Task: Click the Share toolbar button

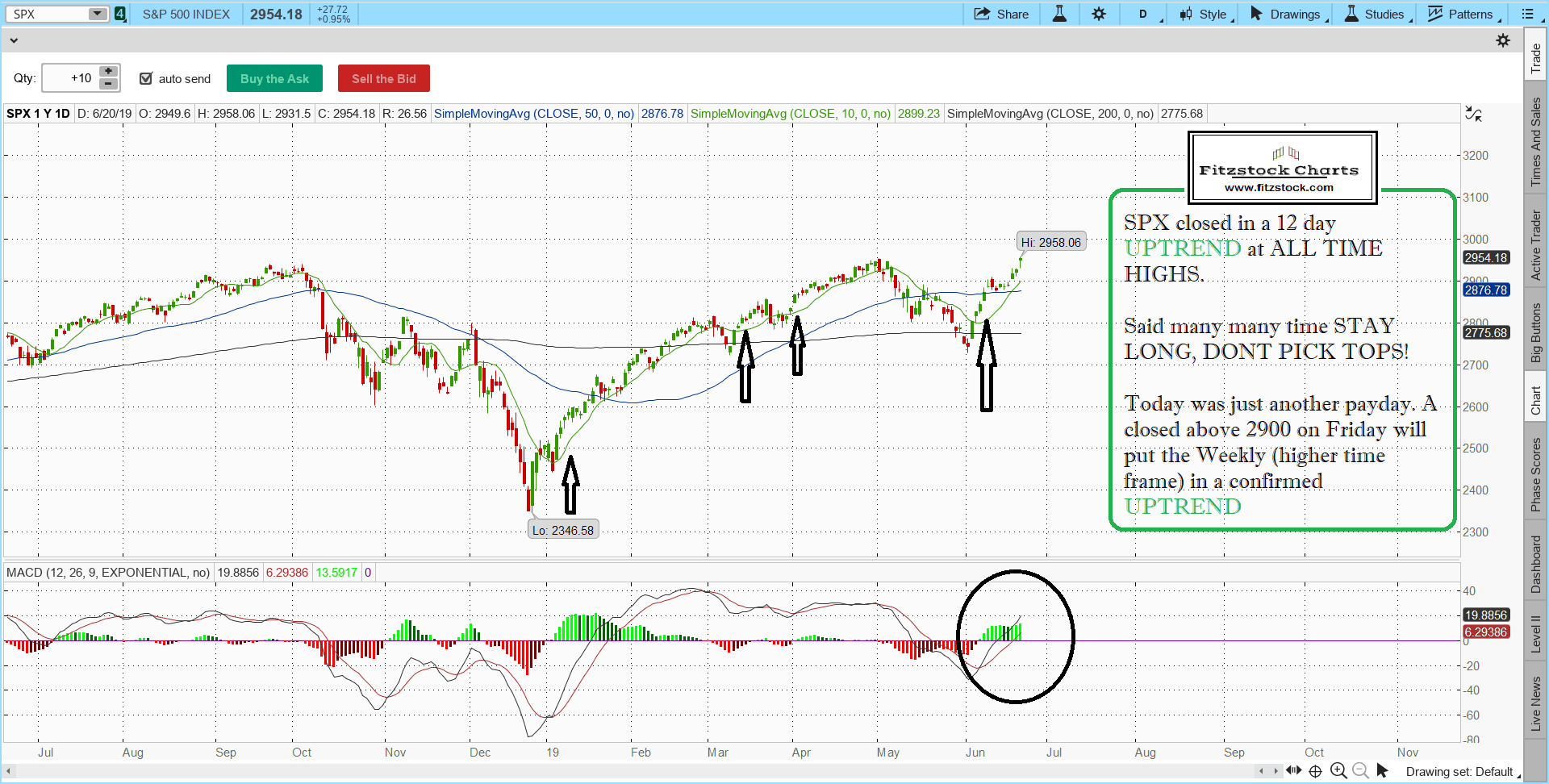Action: tap(1001, 14)
